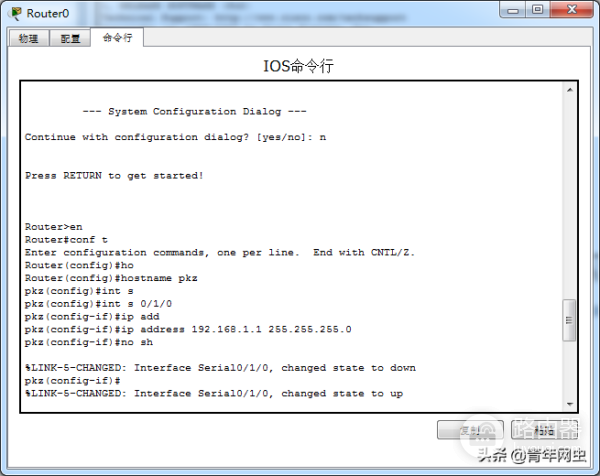This screenshot has height=476, width=600.
Task: Click the scrollbar track above the thumb
Action: pyautogui.click(x=570, y=197)
